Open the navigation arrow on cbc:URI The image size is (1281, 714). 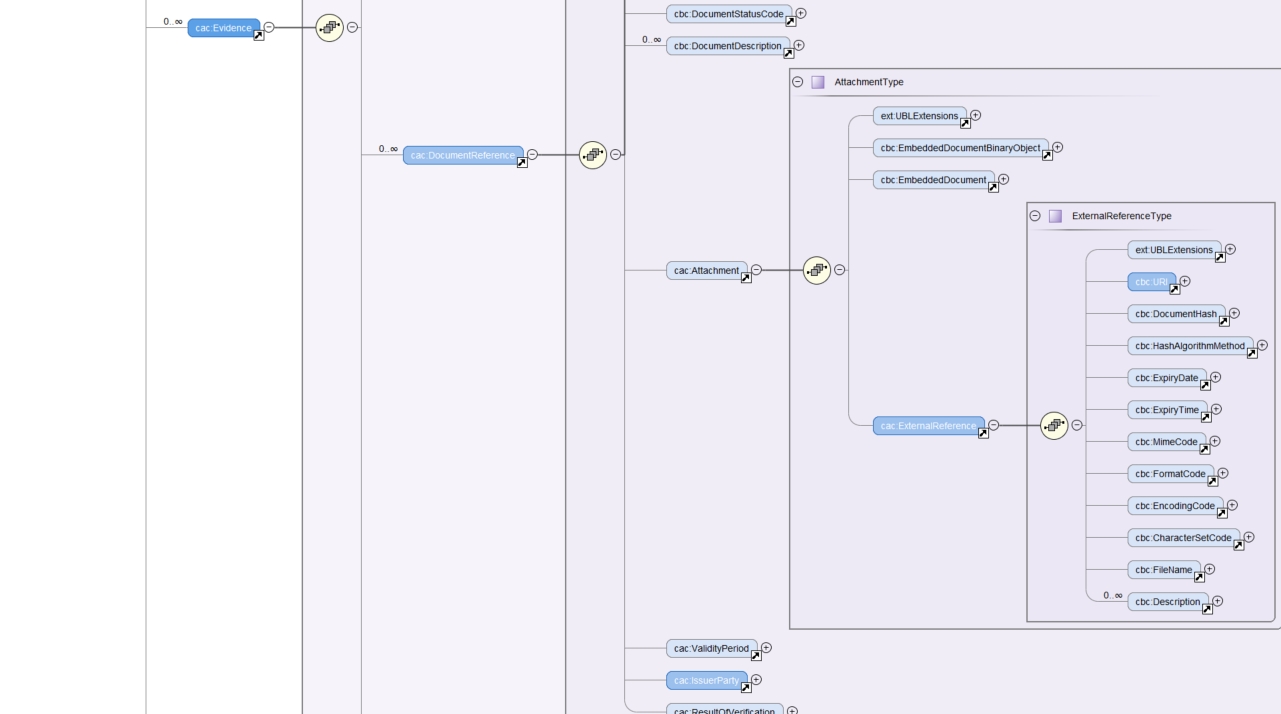pos(1175,288)
